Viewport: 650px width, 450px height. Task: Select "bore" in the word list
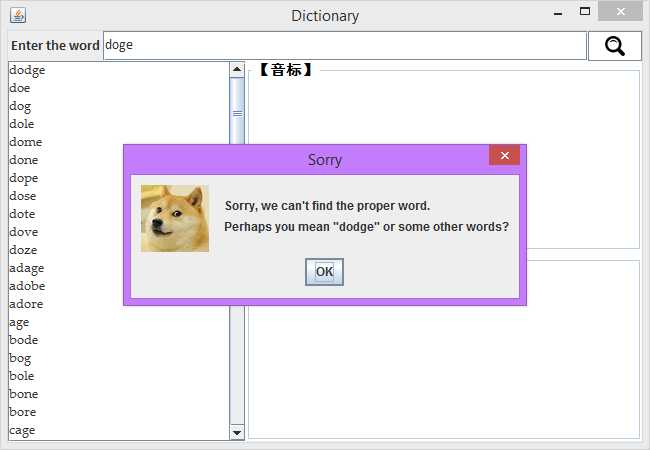point(119,412)
